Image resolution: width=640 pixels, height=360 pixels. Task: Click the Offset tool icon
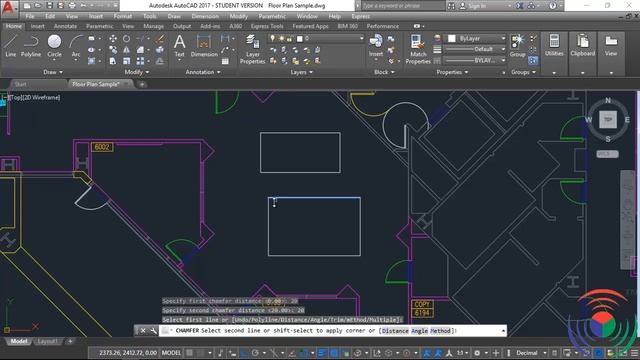coord(160,61)
